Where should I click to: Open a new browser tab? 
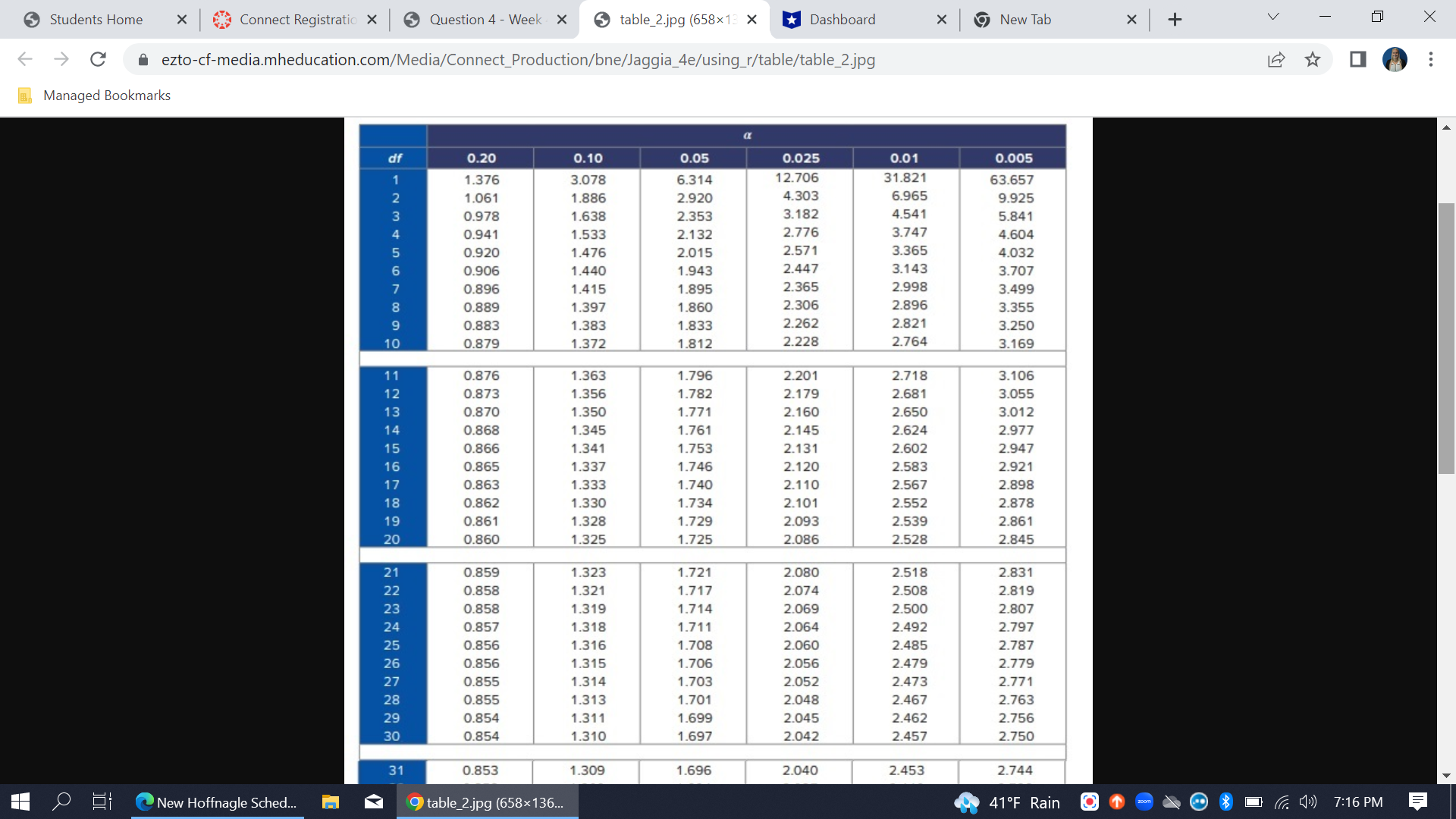(1175, 20)
